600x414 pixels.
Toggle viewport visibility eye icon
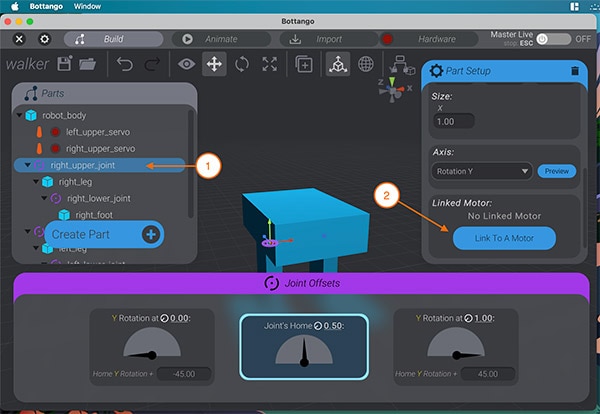tap(186, 64)
